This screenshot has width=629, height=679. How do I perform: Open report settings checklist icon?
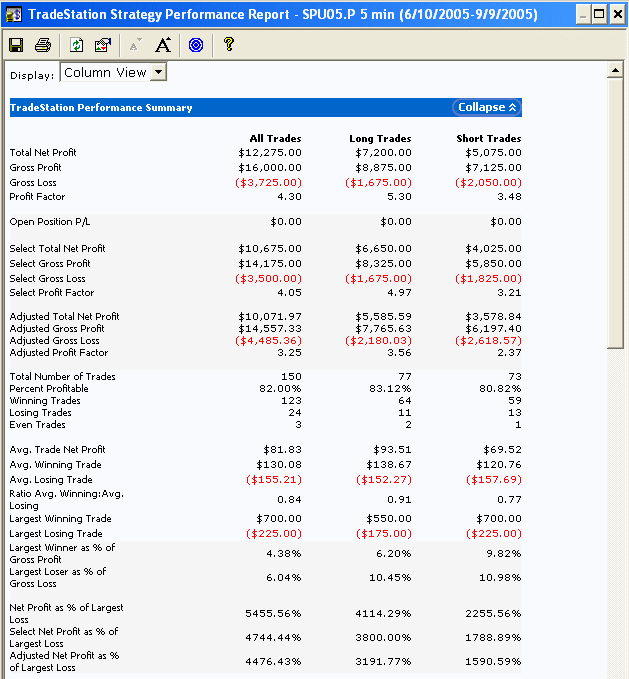[103, 45]
